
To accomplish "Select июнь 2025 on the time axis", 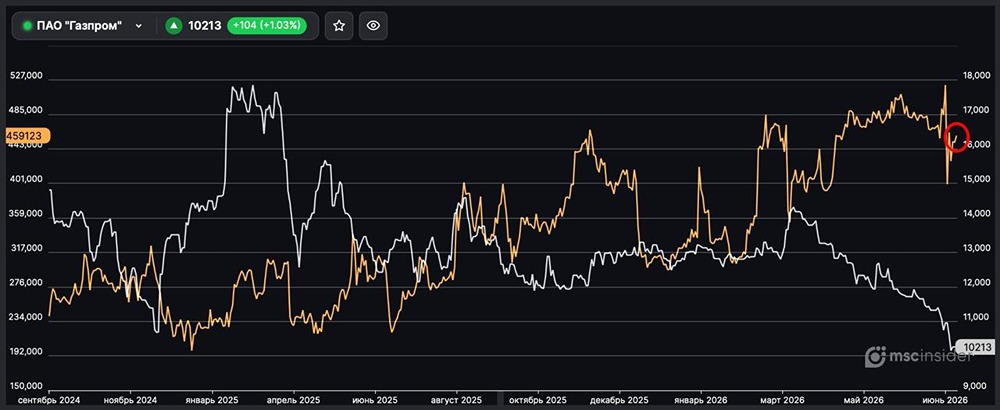I will point(374,400).
